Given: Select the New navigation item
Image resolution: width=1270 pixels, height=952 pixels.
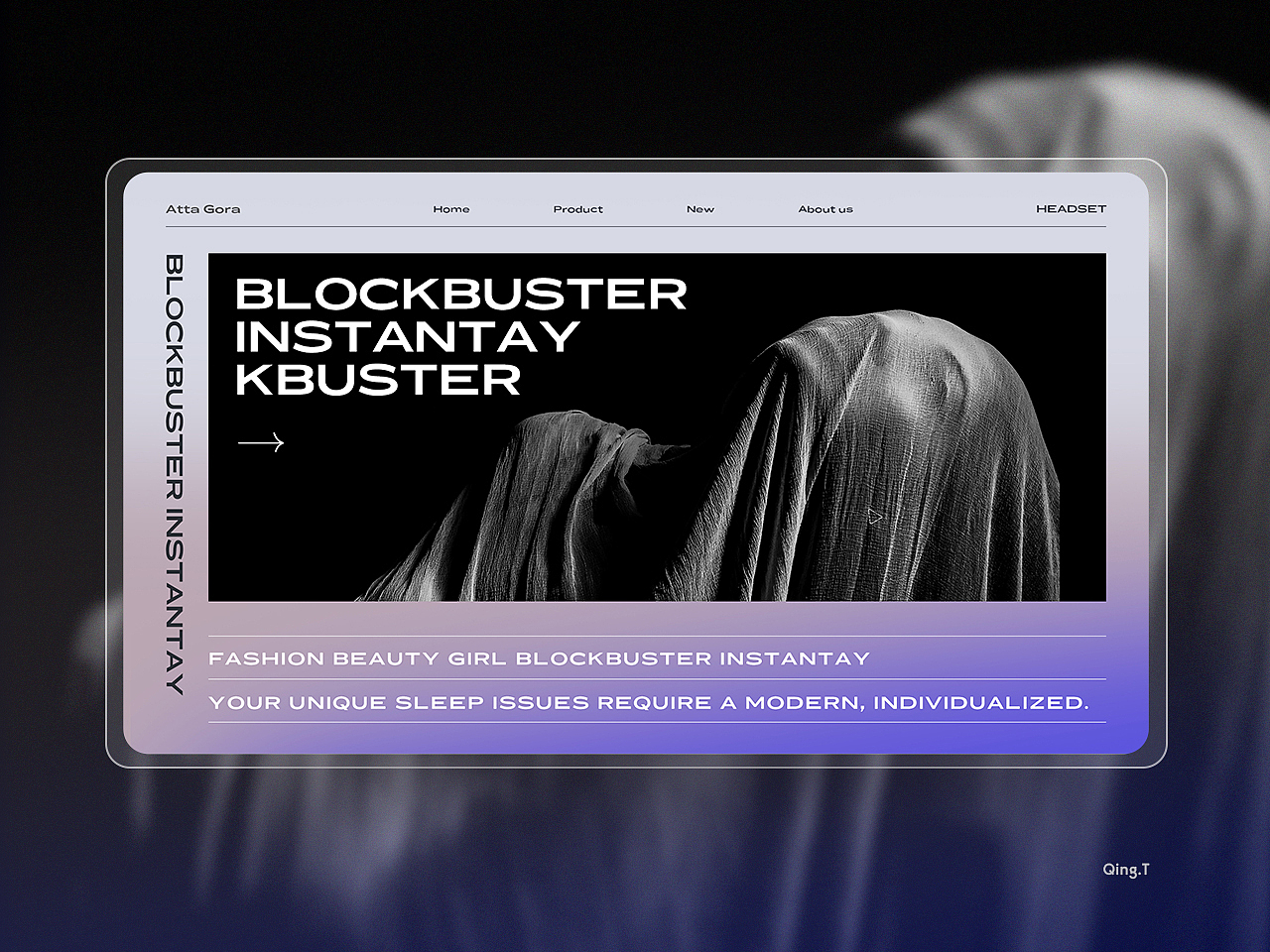Looking at the screenshot, I should [x=700, y=209].
